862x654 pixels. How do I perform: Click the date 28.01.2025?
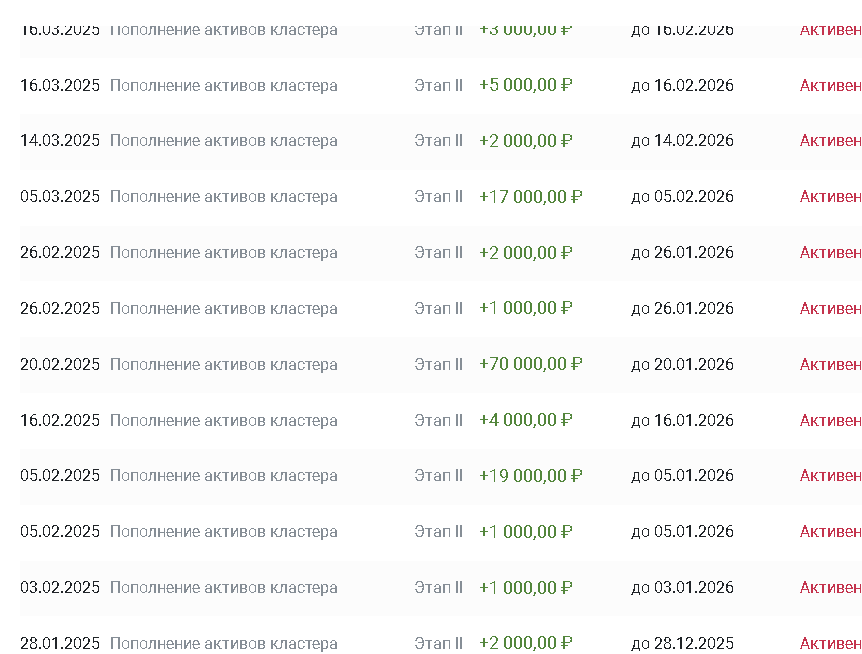pos(60,643)
